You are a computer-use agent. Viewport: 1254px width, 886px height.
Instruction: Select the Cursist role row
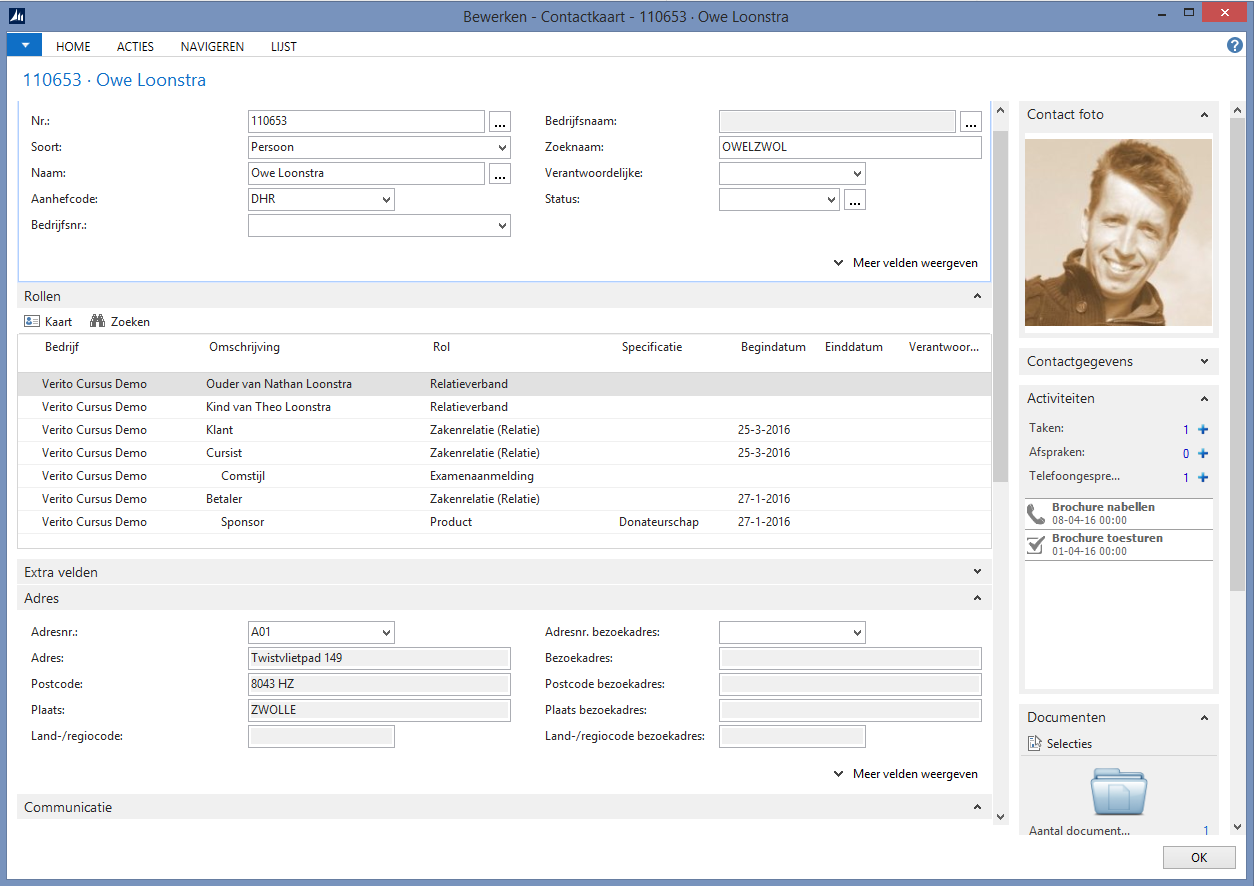click(x=505, y=453)
